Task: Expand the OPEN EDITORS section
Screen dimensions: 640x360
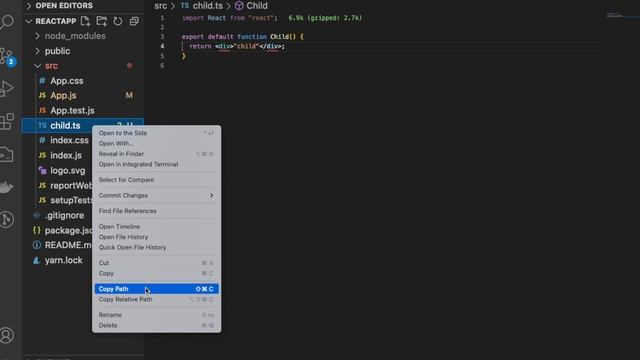Action: pyautogui.click(x=29, y=6)
